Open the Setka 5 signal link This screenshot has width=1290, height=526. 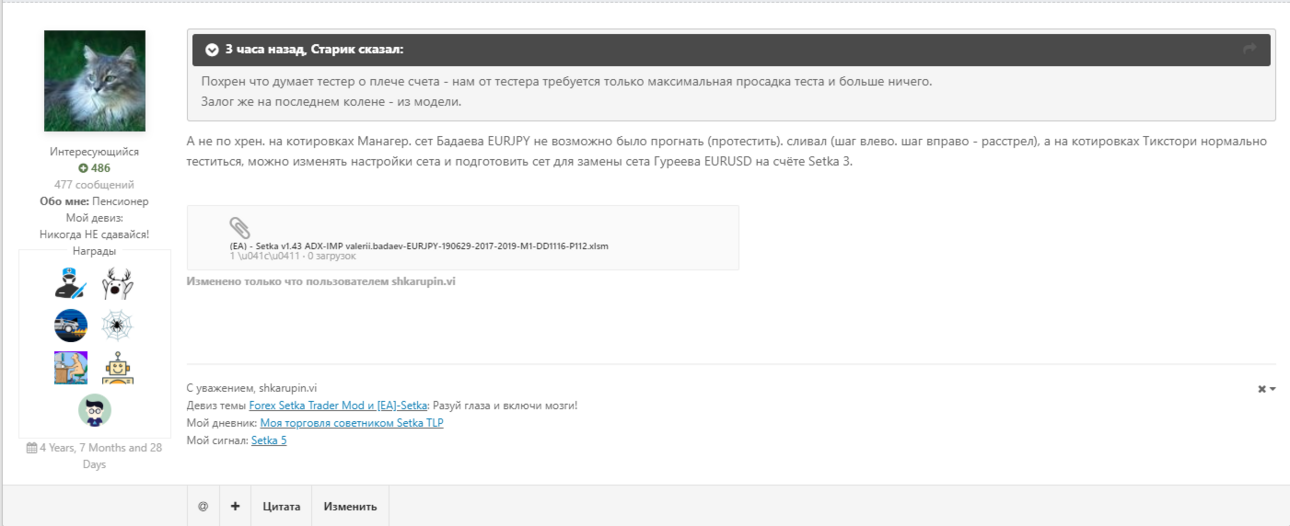coord(269,440)
